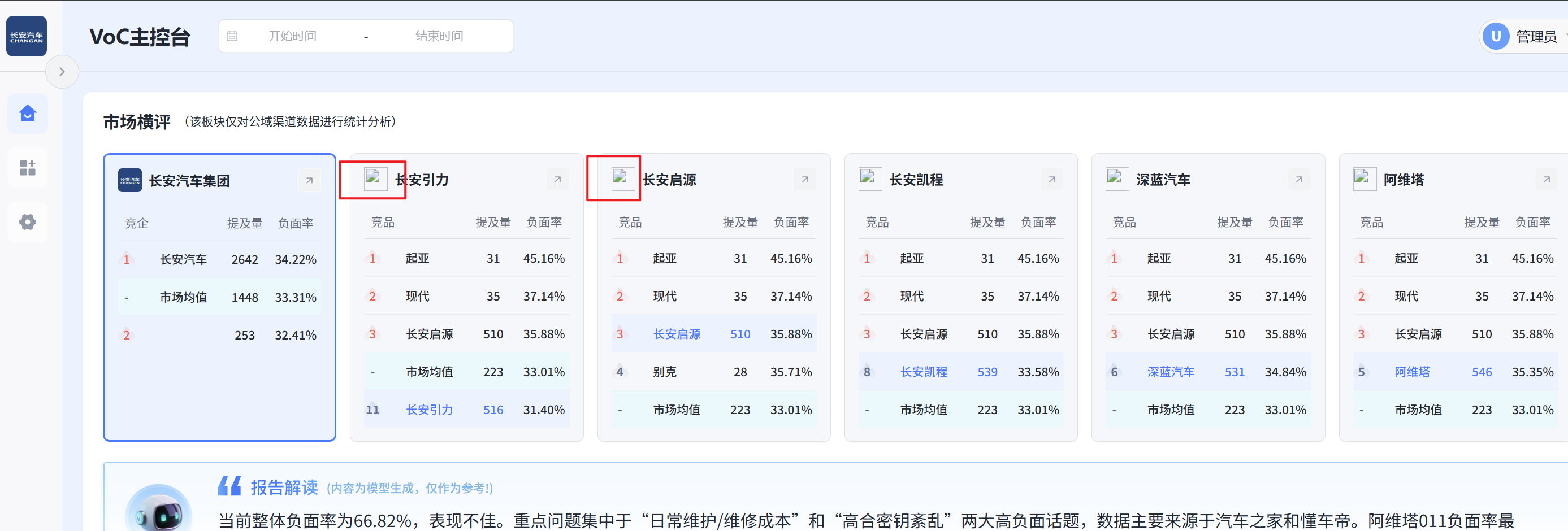Click the 33.58% negative rate value
The image size is (1568, 531).
click(1038, 372)
